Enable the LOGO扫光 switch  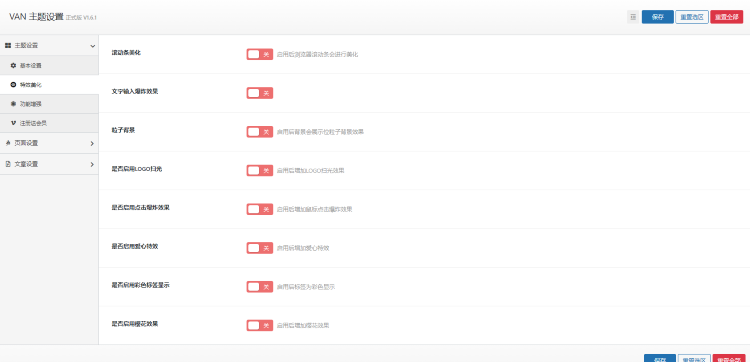pos(260,170)
